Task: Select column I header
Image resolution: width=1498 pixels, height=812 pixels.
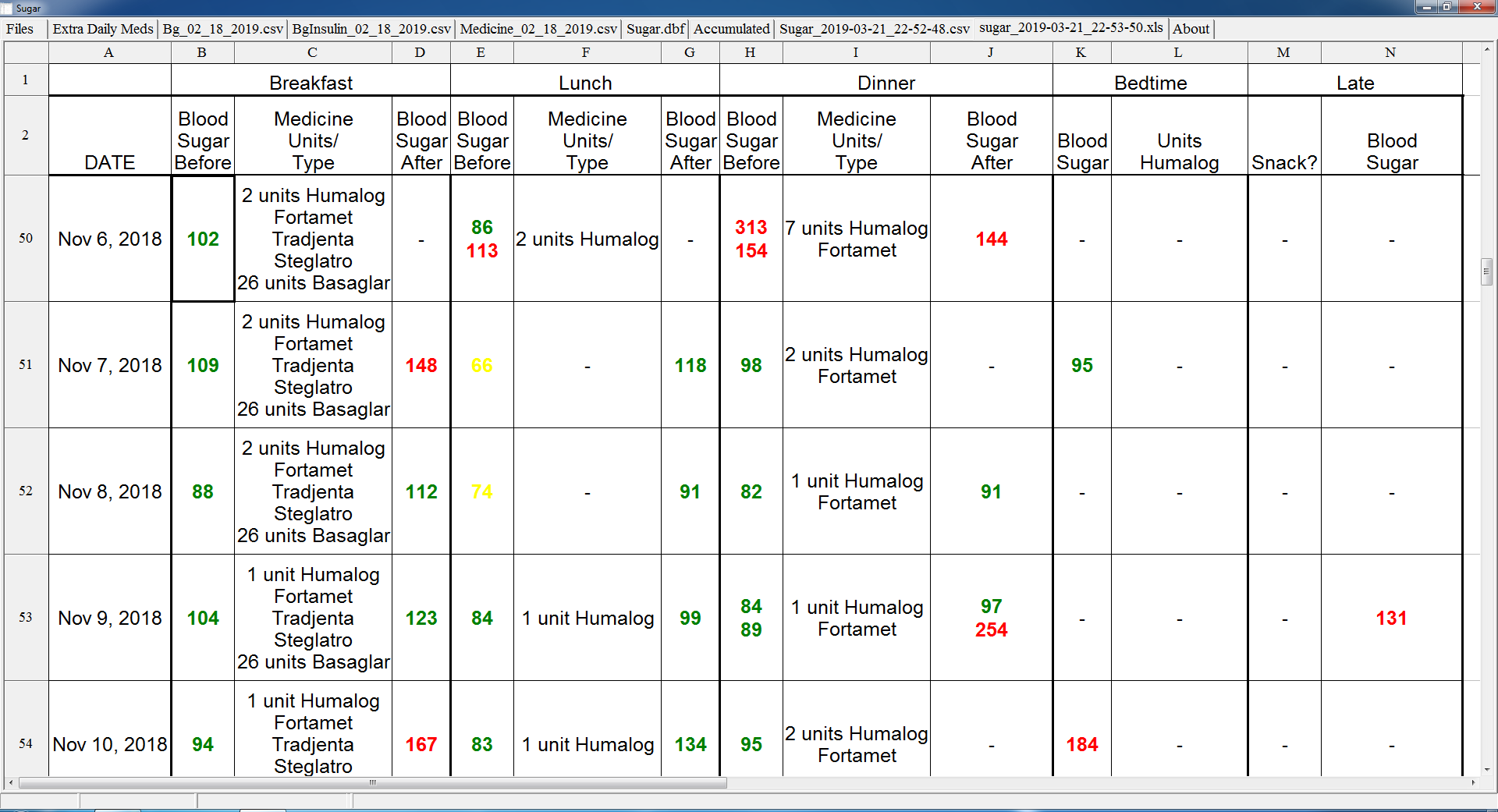Action: pyautogui.click(x=856, y=53)
